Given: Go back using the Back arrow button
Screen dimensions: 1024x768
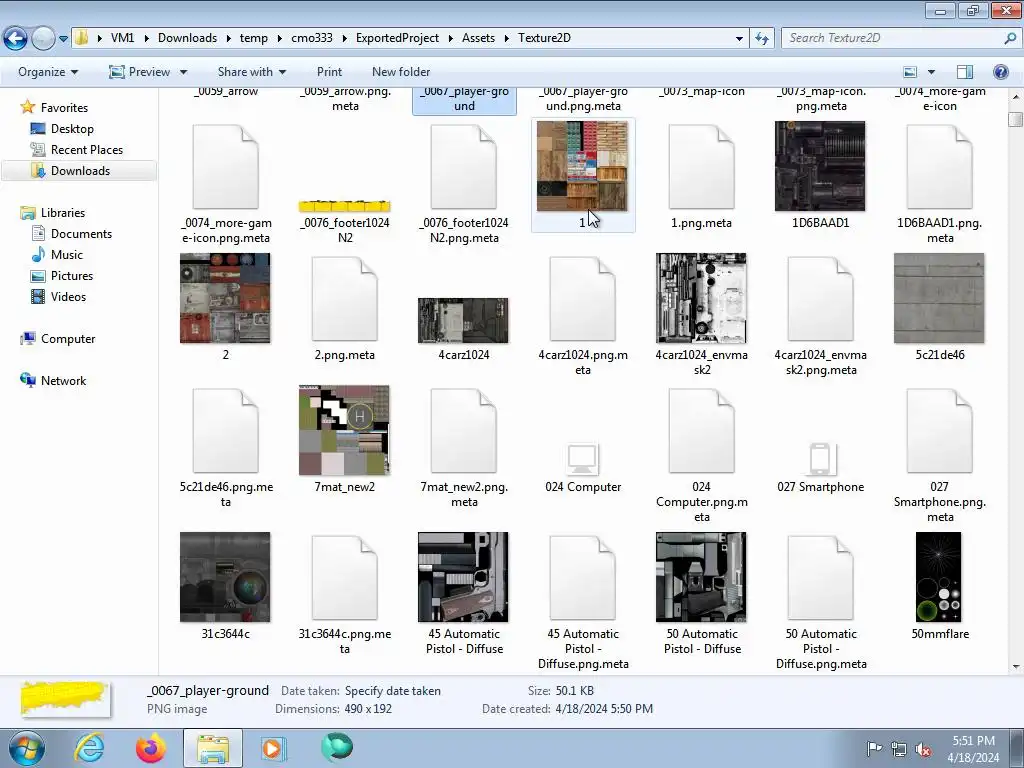Looking at the screenshot, I should click(x=16, y=38).
